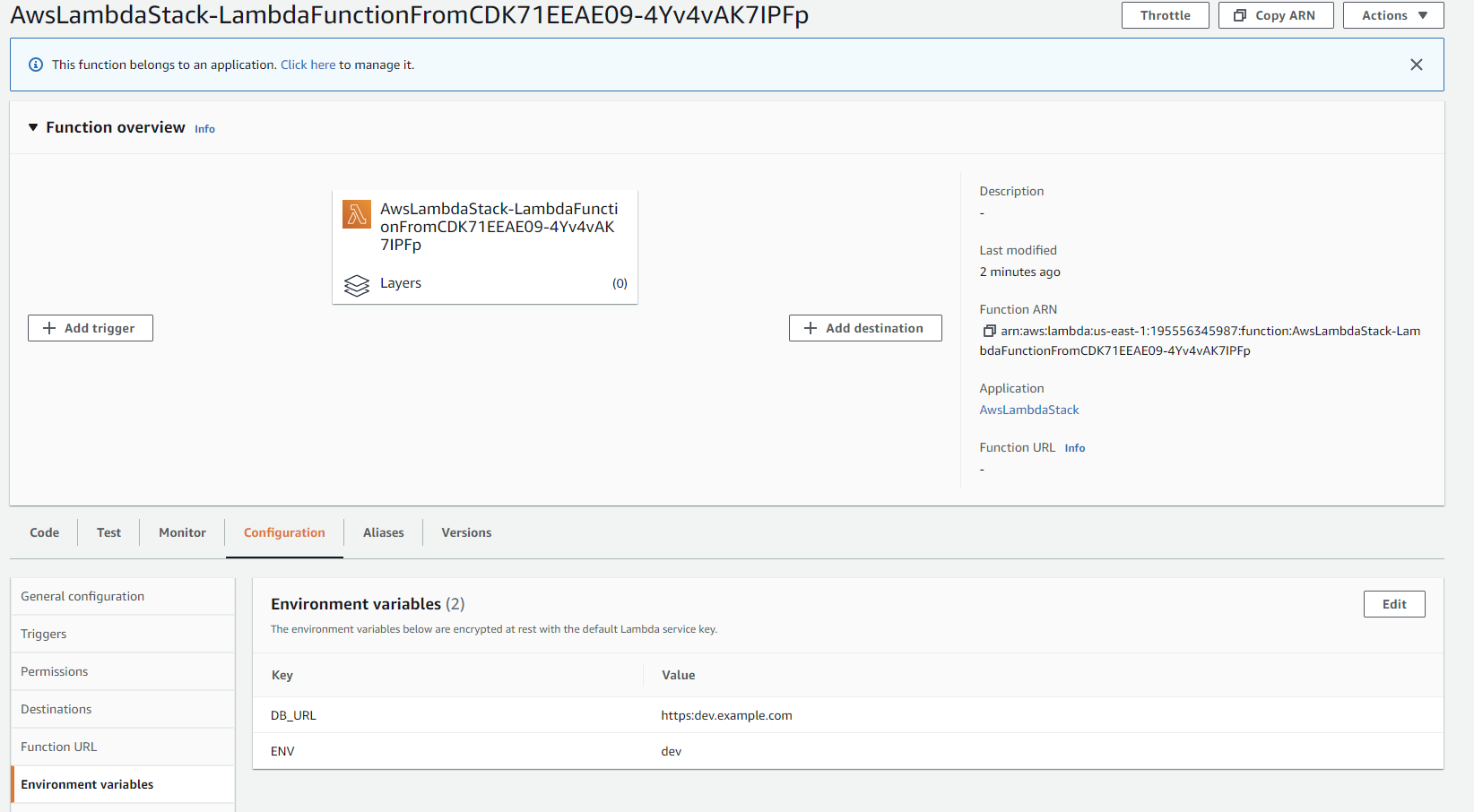This screenshot has width=1474, height=812.
Task: Click the plus icon on Add destination
Action: (x=811, y=328)
